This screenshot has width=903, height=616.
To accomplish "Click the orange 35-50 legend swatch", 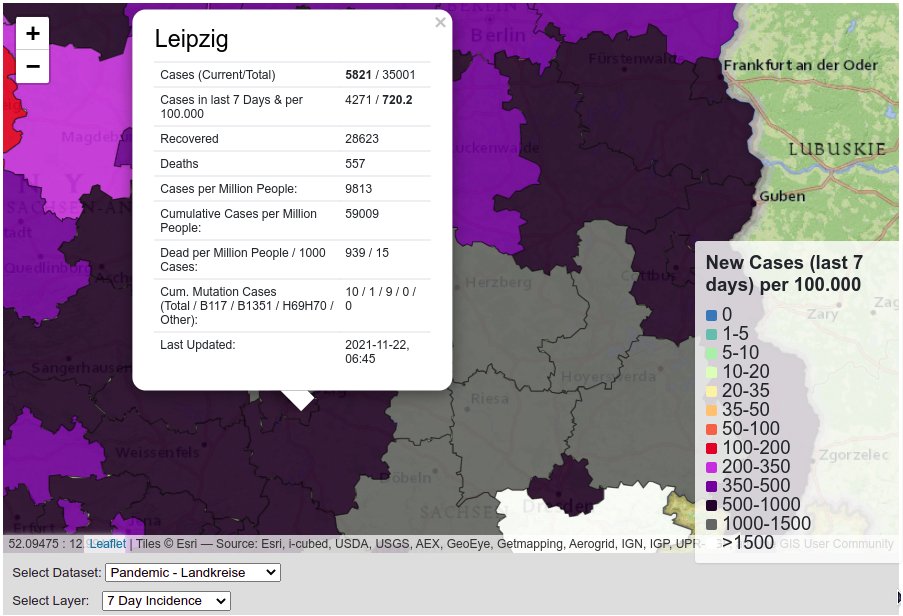I will point(711,410).
